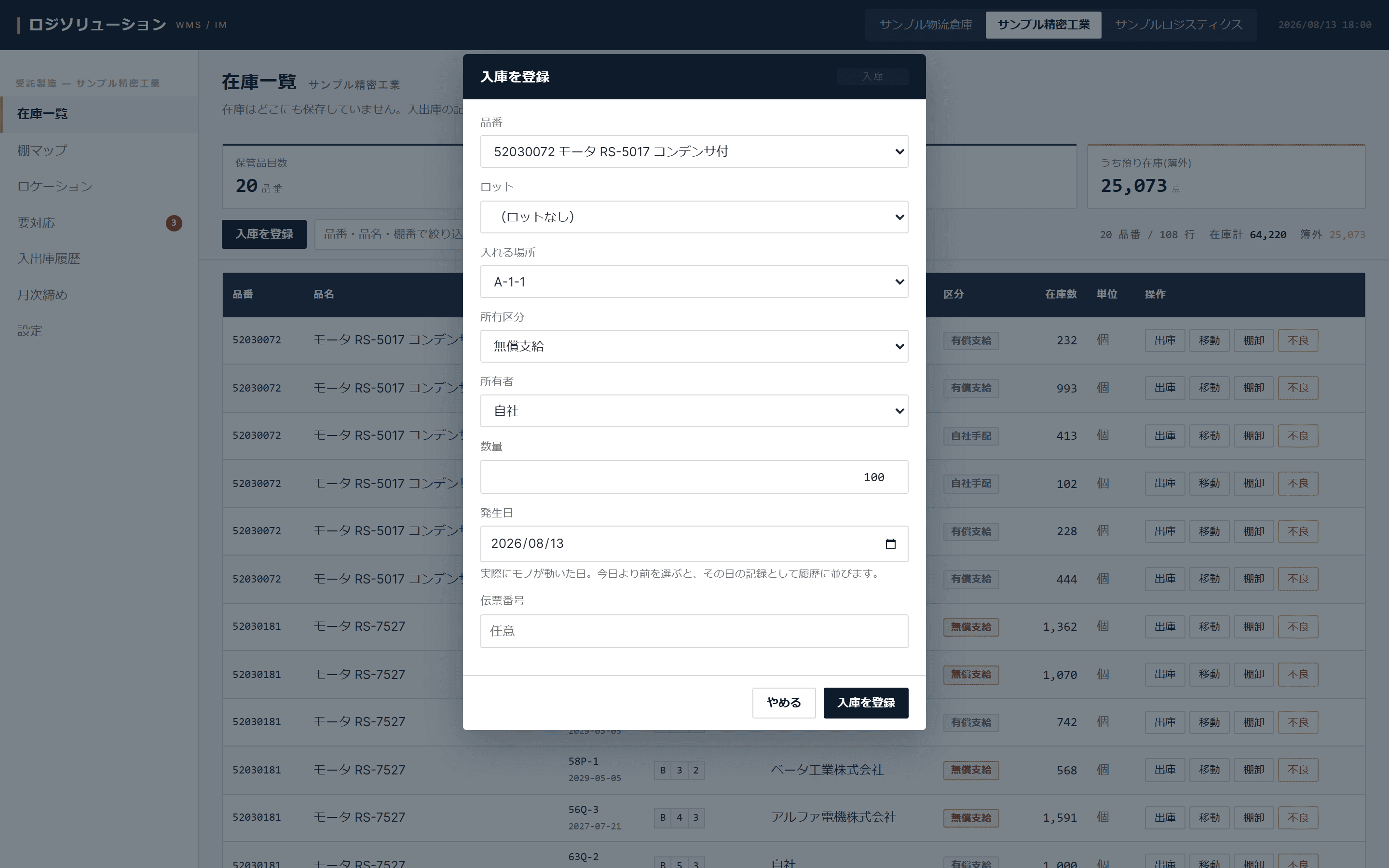Open the calendar picker icon in 発生日 field
Image resolution: width=1389 pixels, height=868 pixels.
point(890,543)
